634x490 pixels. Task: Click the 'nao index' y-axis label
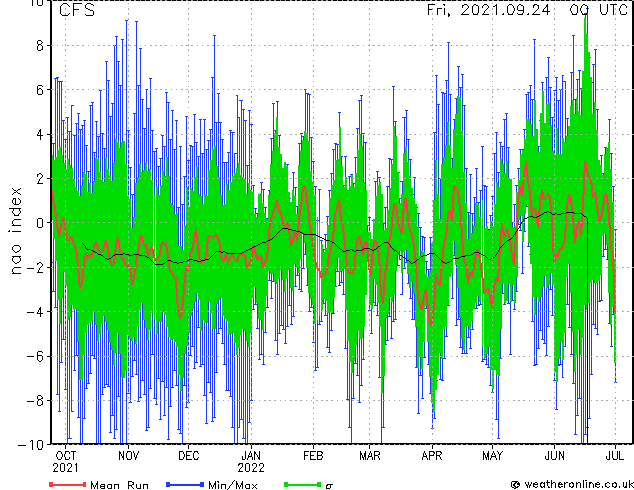15,231
